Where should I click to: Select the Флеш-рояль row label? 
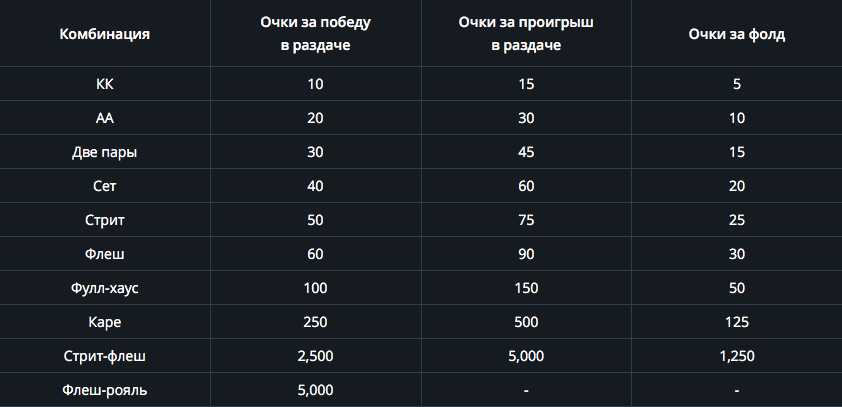(105, 390)
